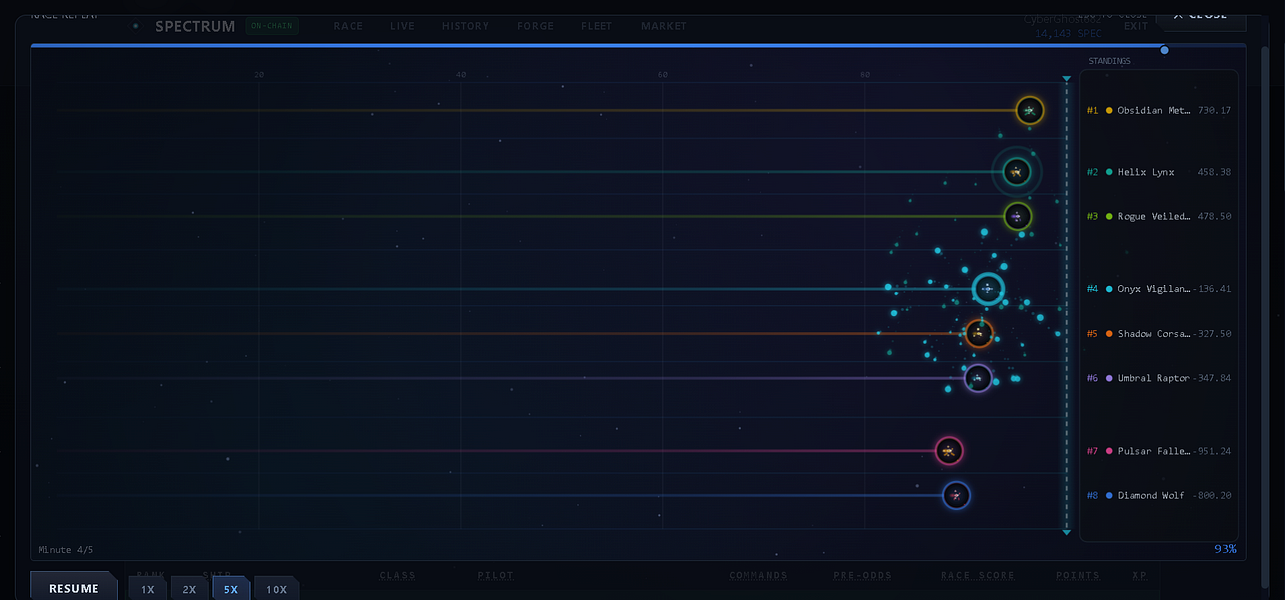Set replay speed to 2X
The height and width of the screenshot is (600, 1285).
189,589
